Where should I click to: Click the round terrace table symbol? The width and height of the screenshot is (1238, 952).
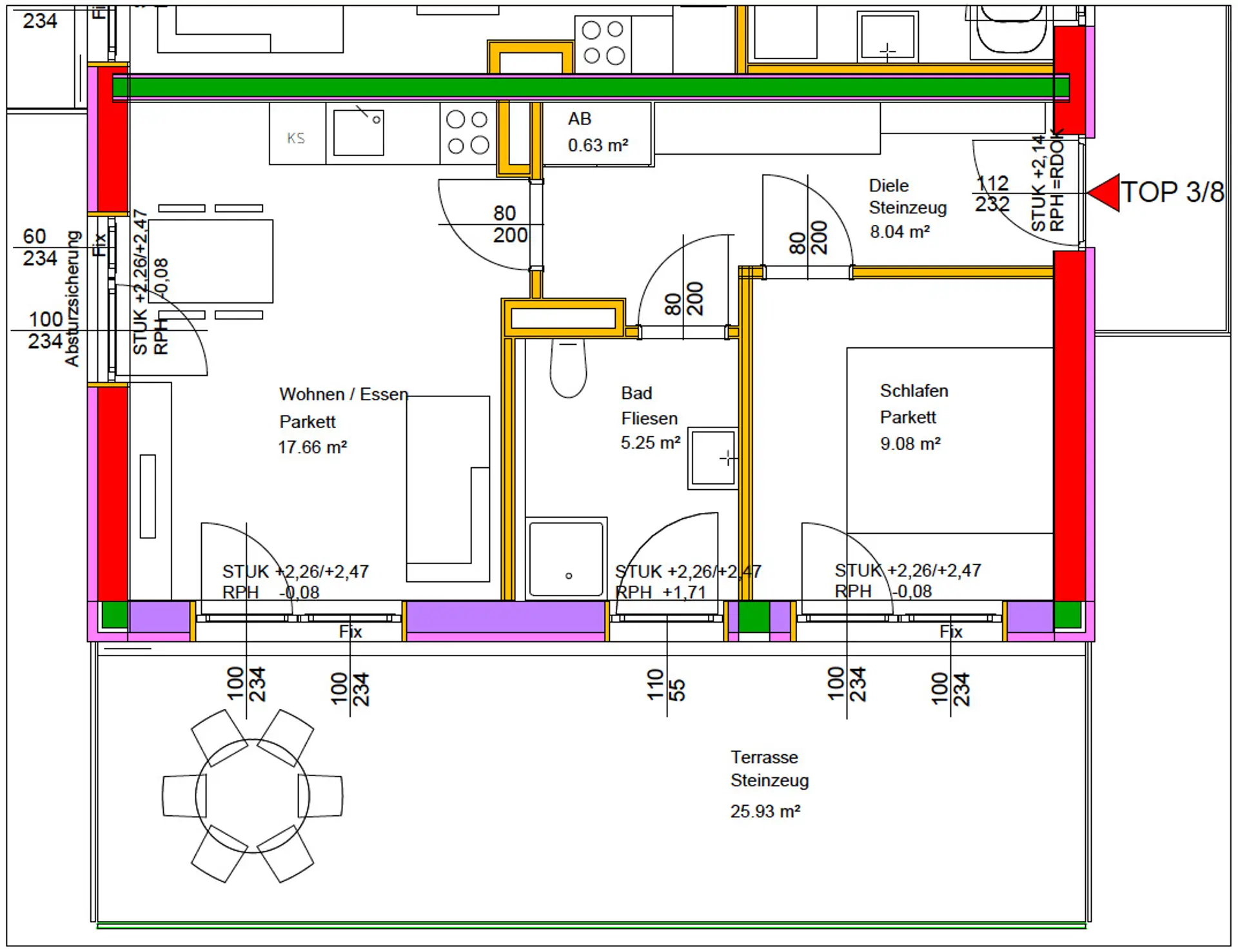point(252,796)
